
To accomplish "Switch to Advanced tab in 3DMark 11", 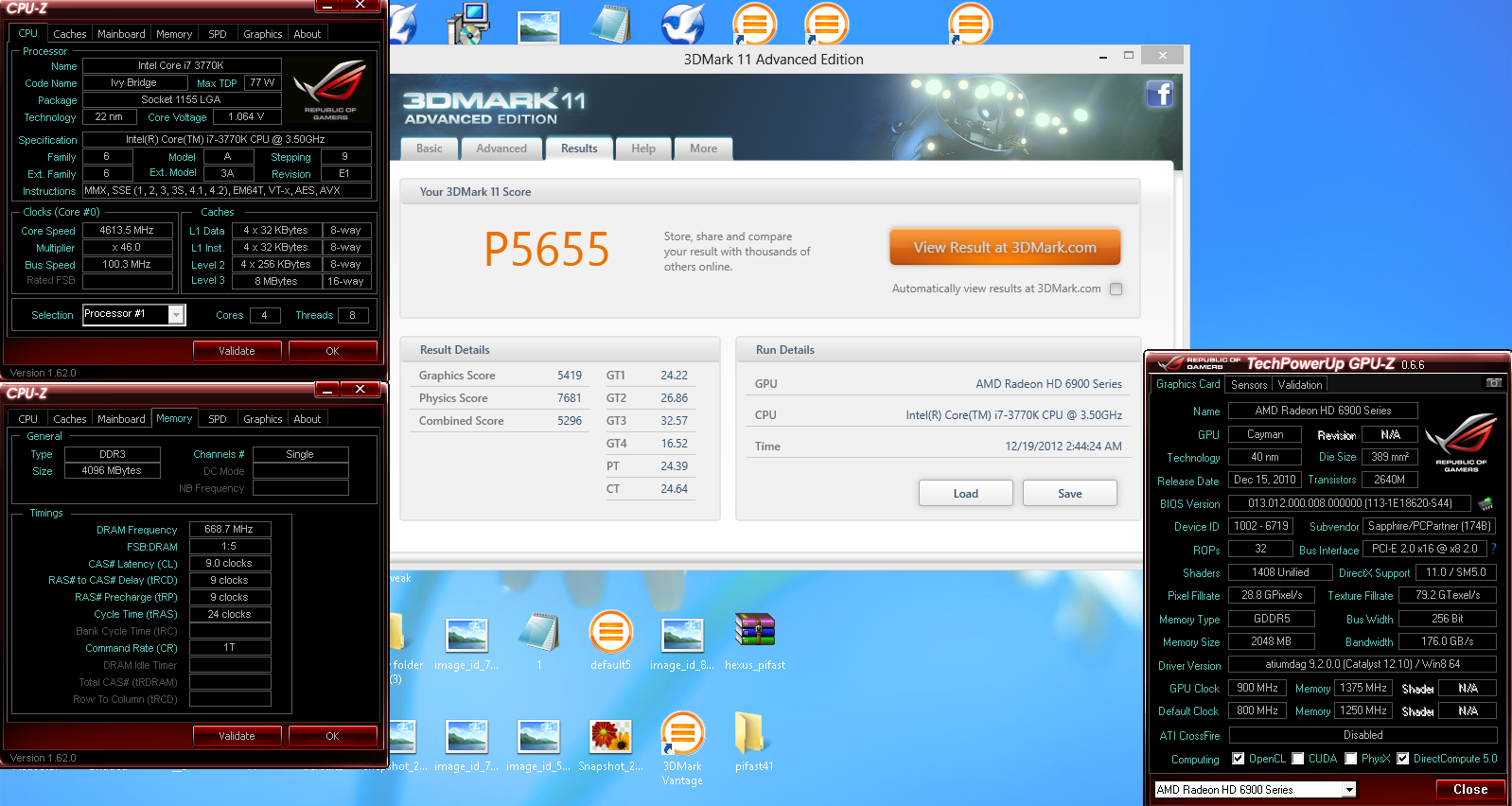I will pyautogui.click(x=501, y=149).
